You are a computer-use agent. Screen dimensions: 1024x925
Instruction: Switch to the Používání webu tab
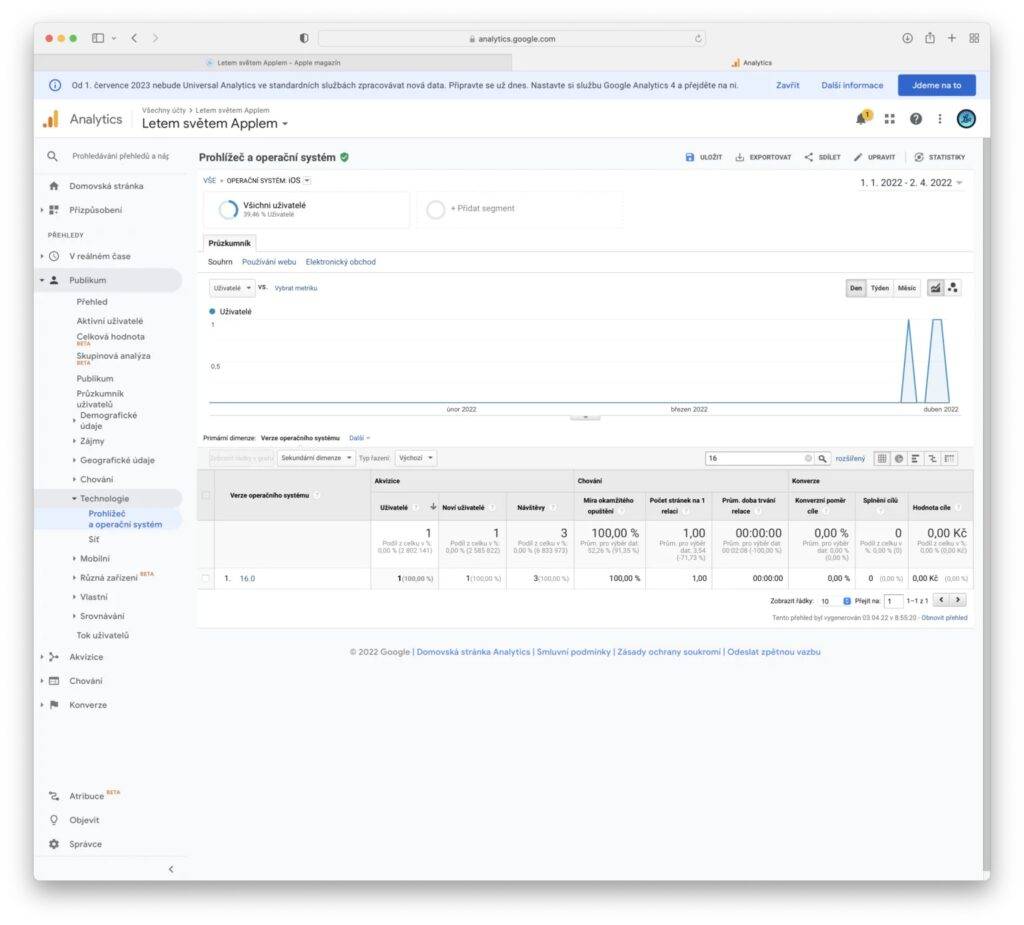pos(269,262)
